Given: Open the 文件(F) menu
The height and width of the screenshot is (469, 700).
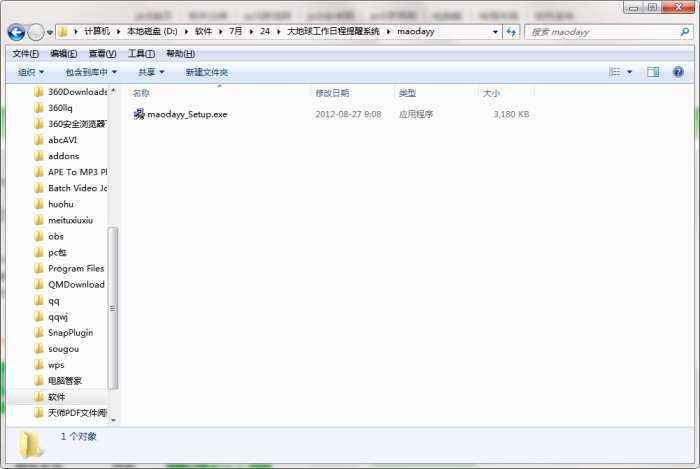Looking at the screenshot, I should pyautogui.click(x=25, y=54).
